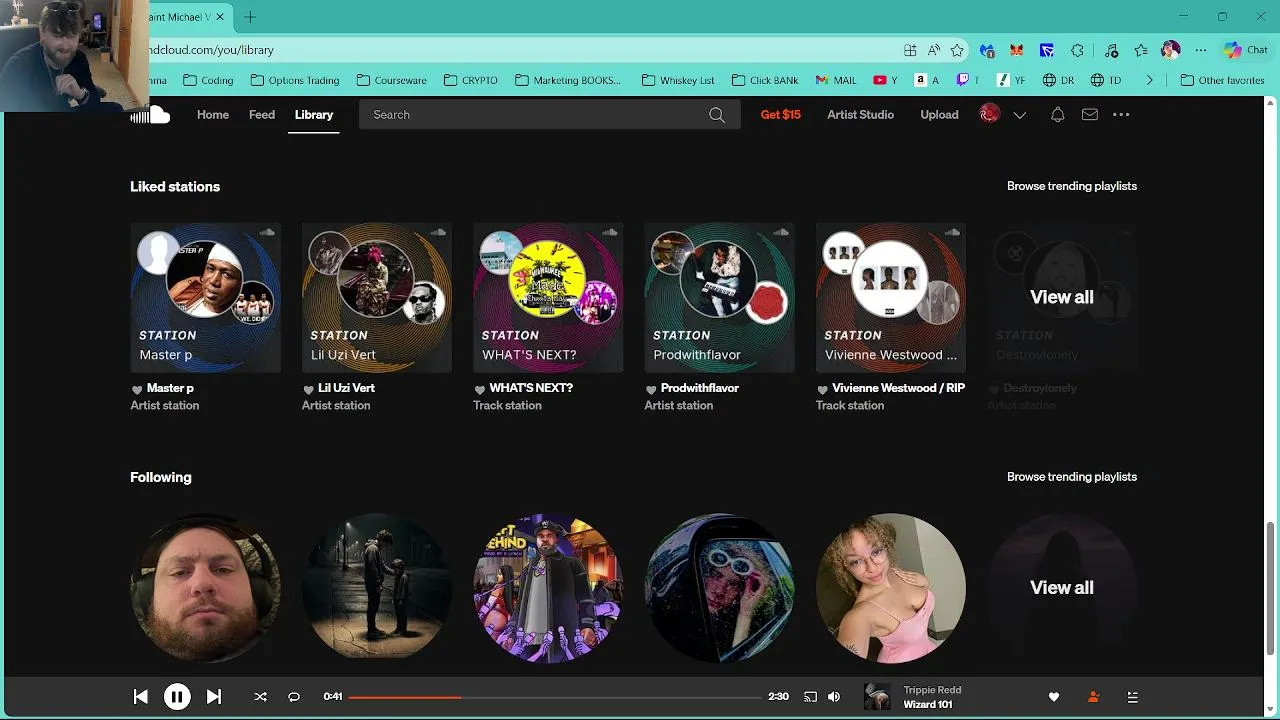
Task: Open the Prodwithflavor station artwork
Action: coord(720,297)
